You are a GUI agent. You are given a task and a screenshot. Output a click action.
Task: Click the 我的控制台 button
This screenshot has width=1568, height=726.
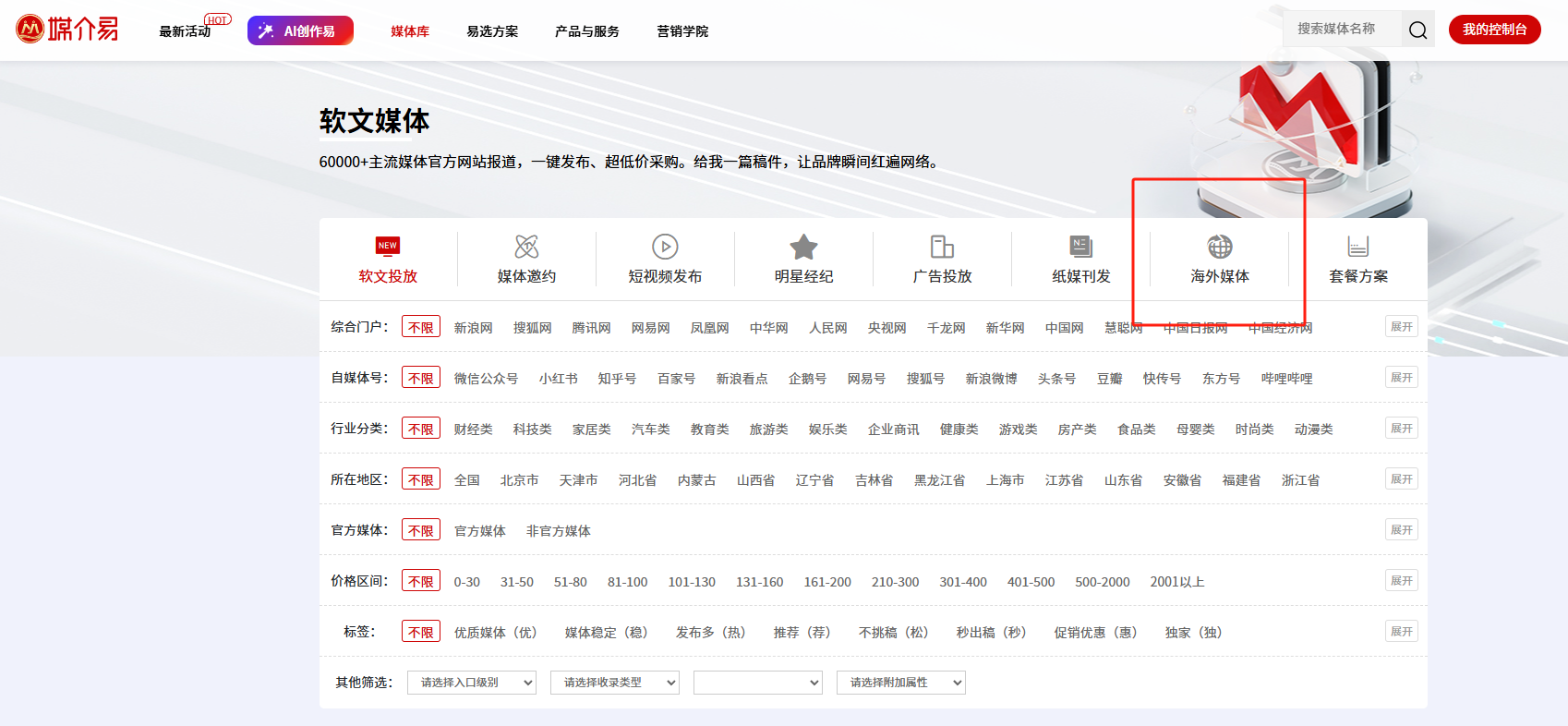click(x=1494, y=30)
